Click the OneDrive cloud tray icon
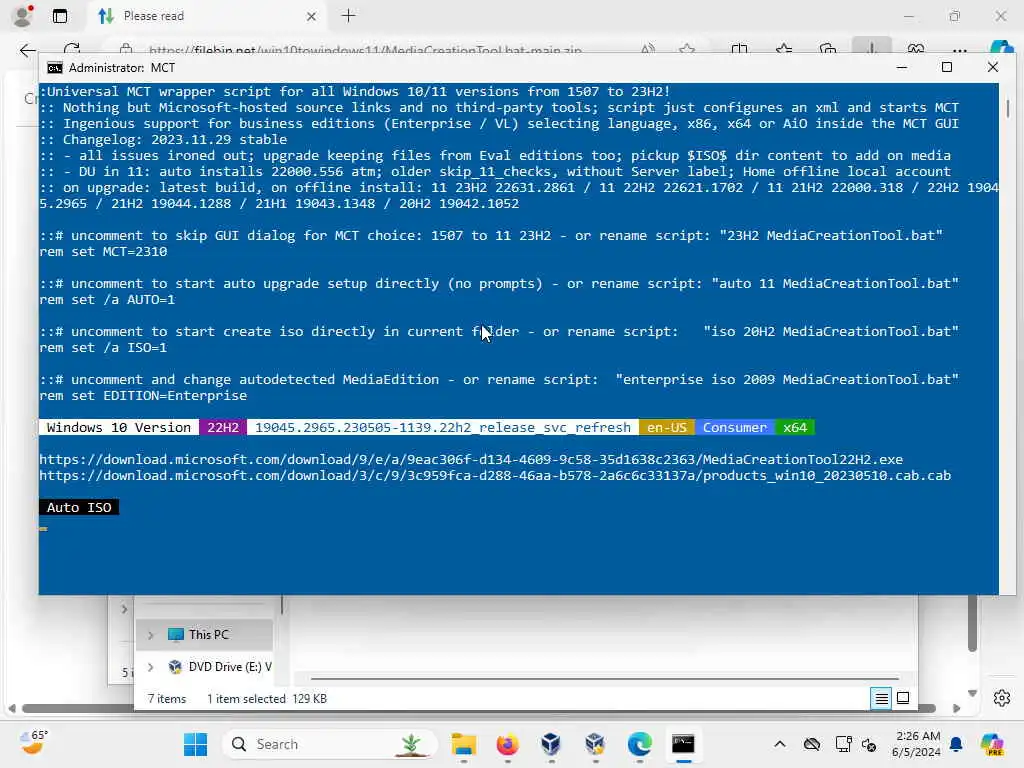The width and height of the screenshot is (1024, 768). [x=812, y=744]
